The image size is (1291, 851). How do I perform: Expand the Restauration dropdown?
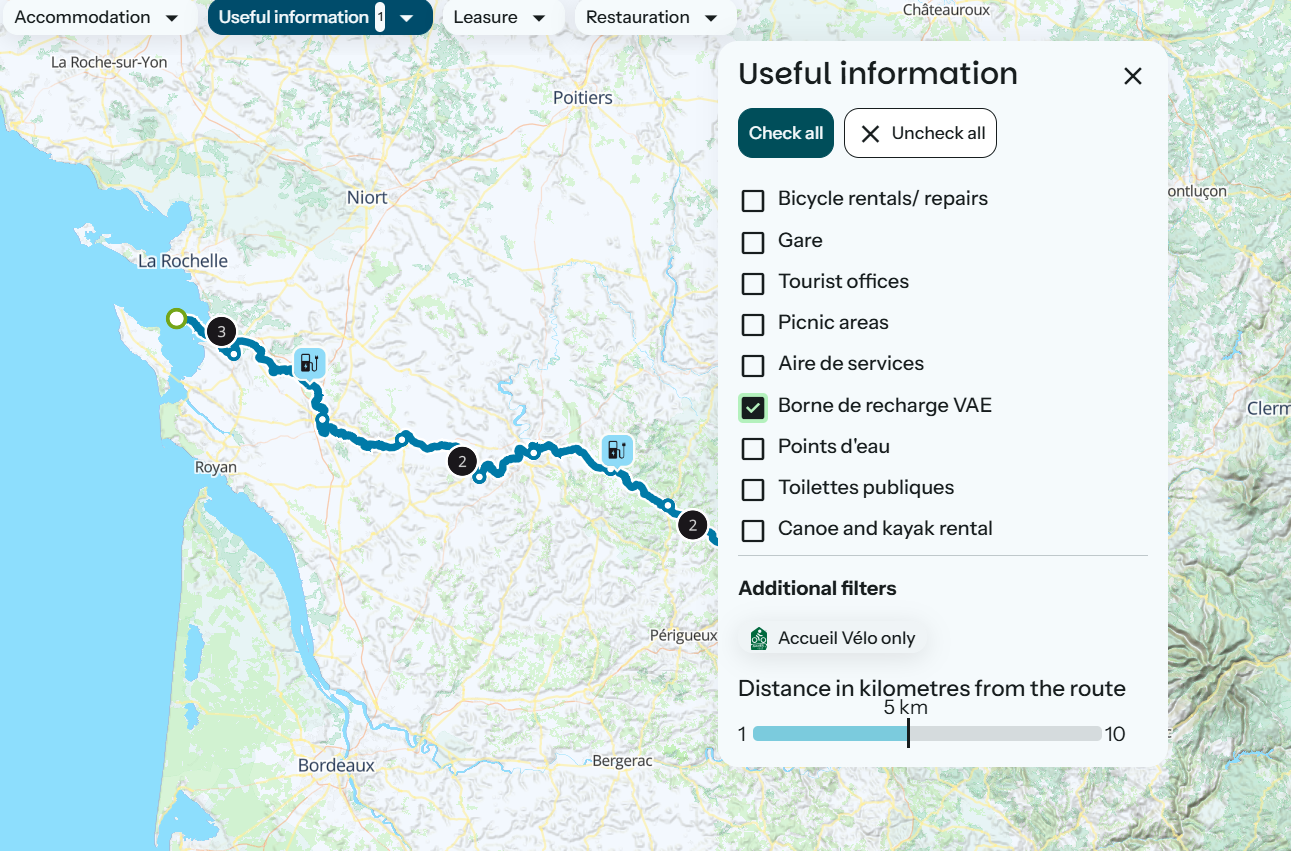pos(652,17)
